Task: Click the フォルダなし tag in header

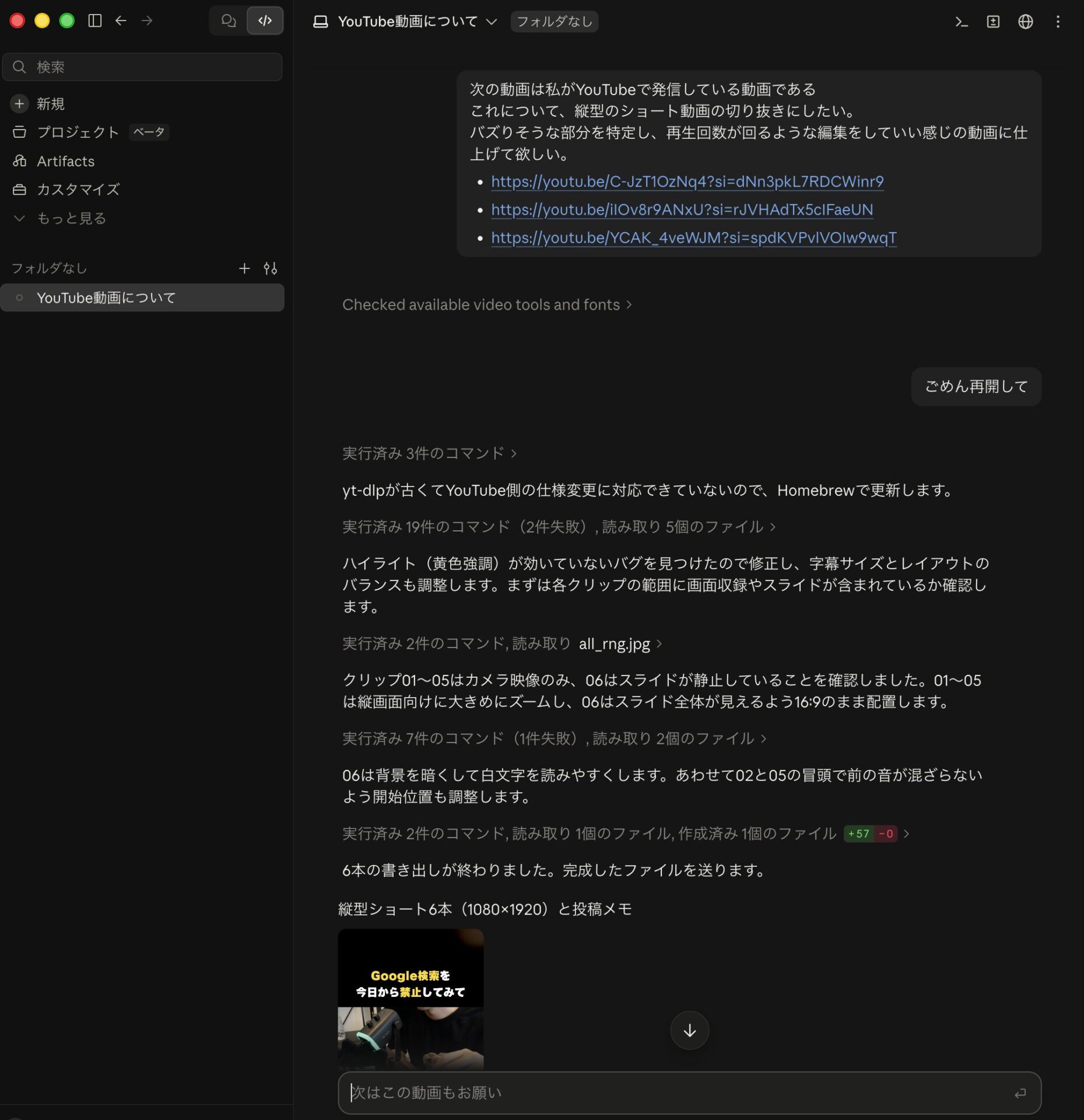Action: pyautogui.click(x=555, y=22)
